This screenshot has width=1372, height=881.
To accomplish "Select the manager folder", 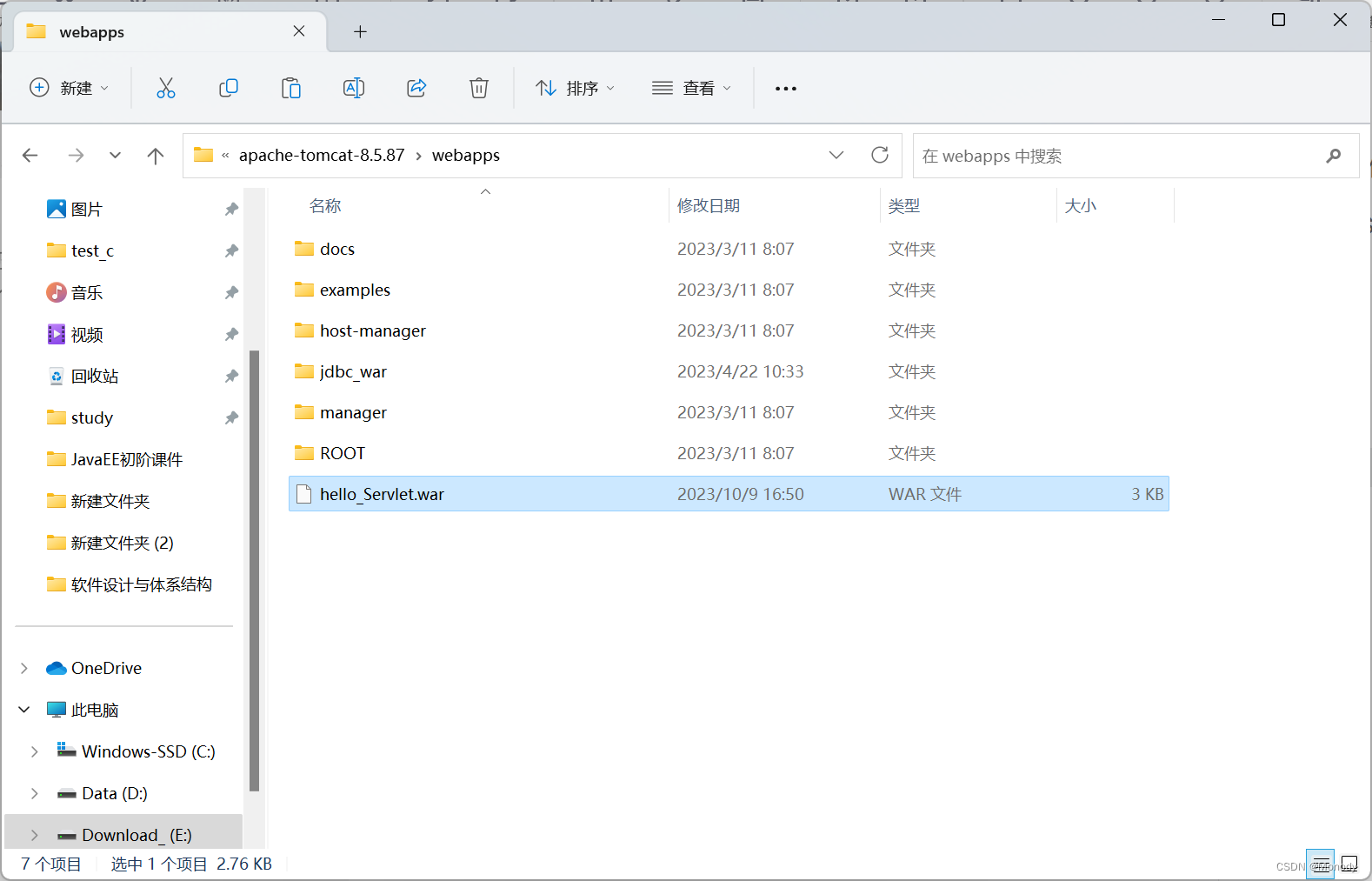I will tap(353, 412).
